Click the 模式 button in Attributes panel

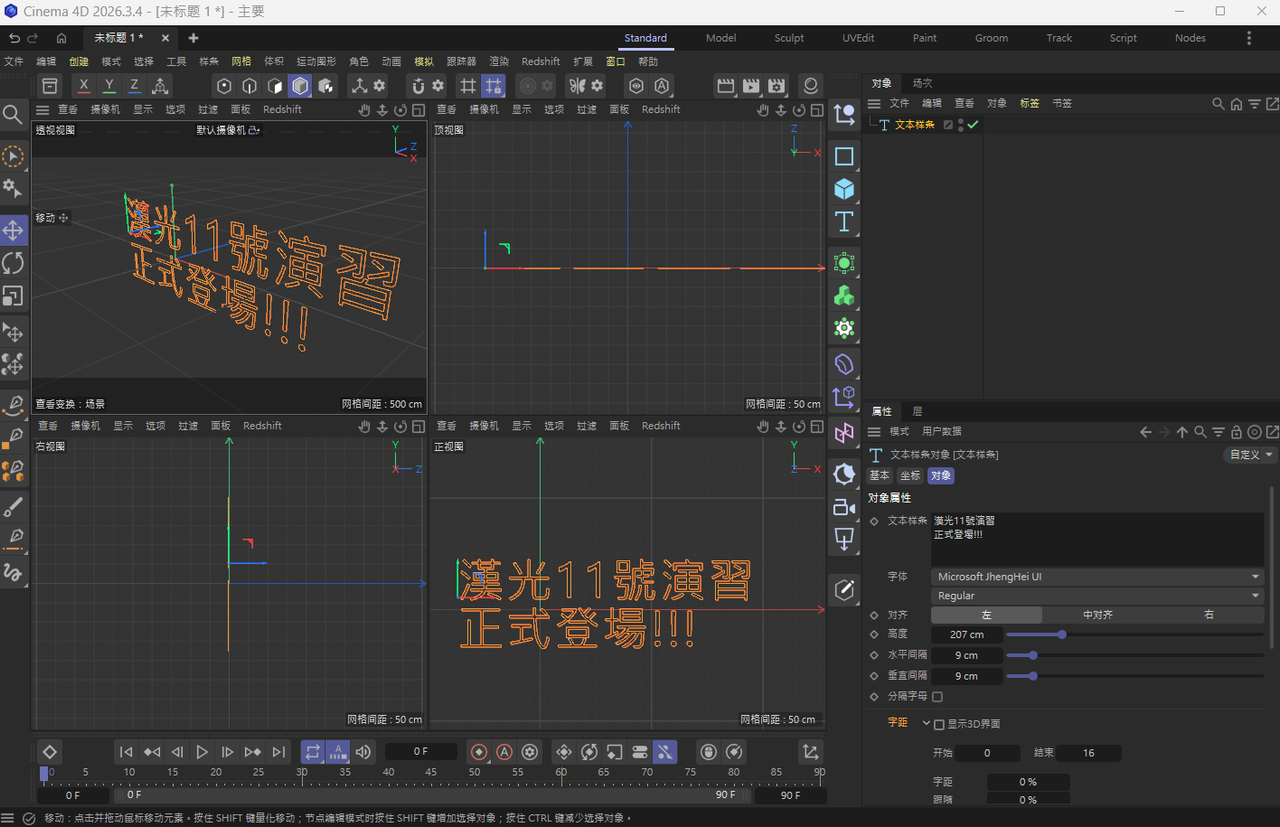pyautogui.click(x=900, y=432)
